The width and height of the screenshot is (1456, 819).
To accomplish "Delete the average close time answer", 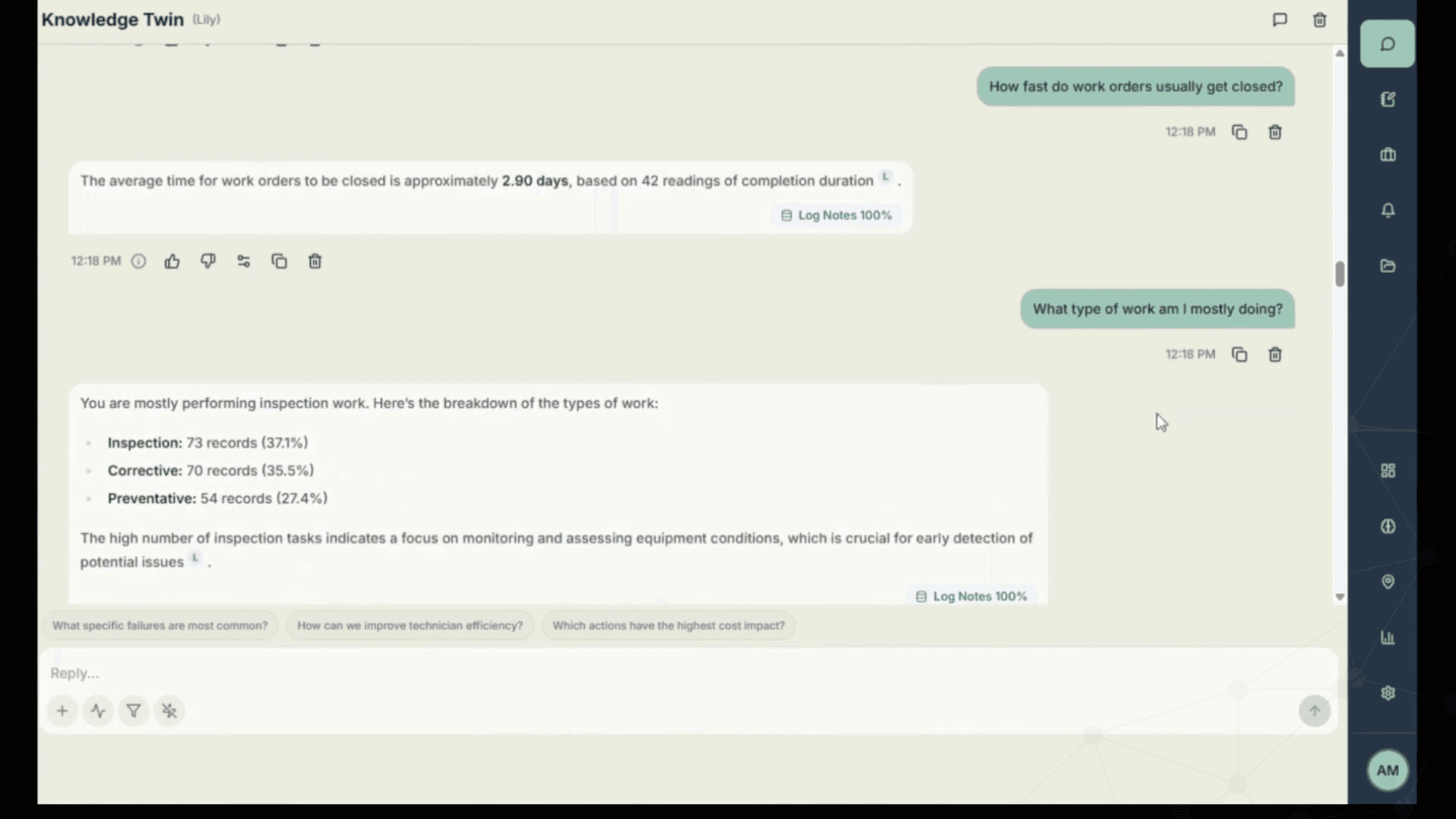I will point(315,262).
